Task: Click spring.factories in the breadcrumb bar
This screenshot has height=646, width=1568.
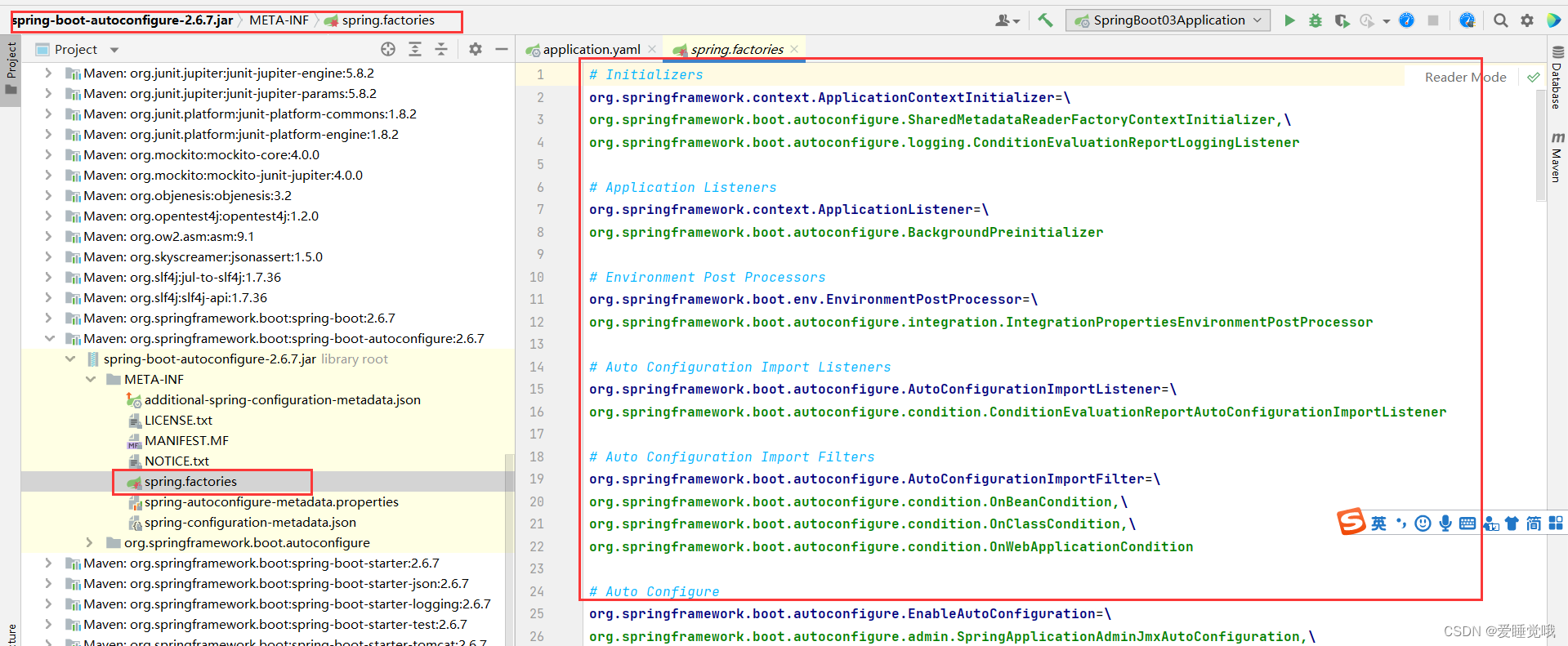Action: [380, 20]
